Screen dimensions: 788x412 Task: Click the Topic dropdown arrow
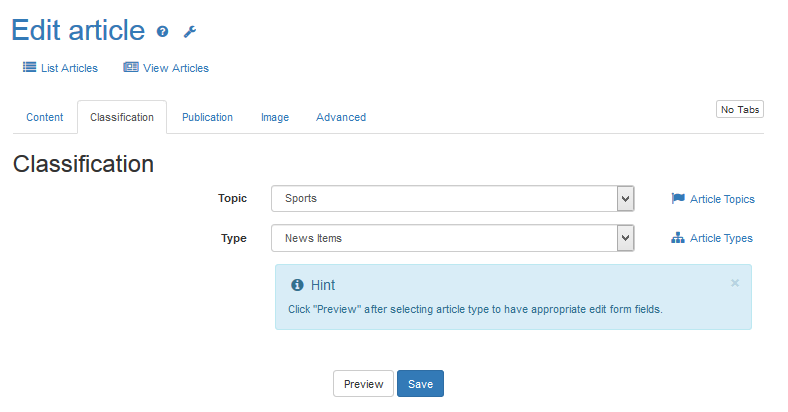(626, 199)
